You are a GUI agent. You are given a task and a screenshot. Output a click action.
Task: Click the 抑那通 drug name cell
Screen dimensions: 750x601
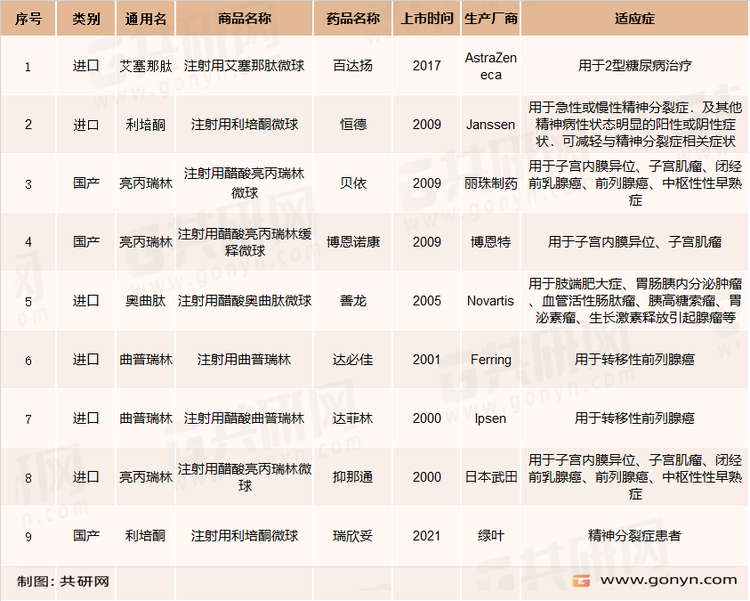tap(353, 477)
